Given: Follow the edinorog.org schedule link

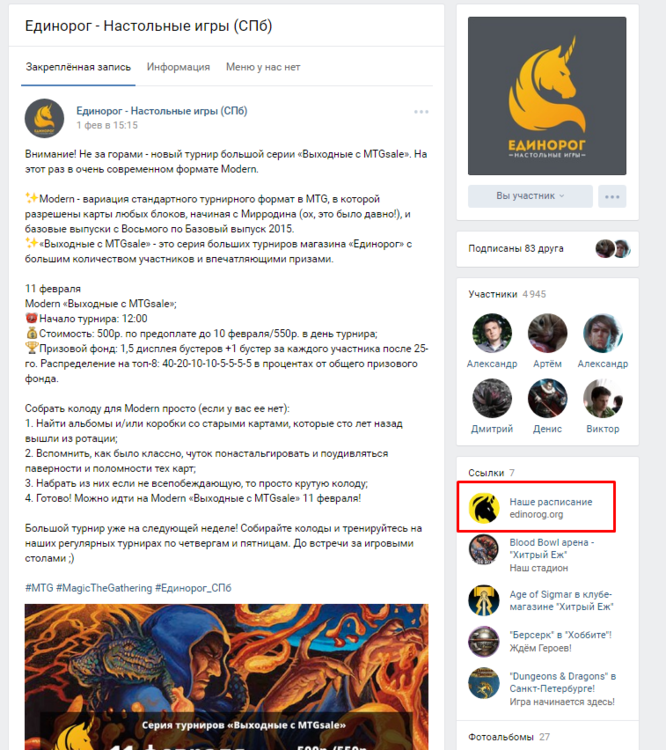Looking at the screenshot, I should pyautogui.click(x=536, y=515).
